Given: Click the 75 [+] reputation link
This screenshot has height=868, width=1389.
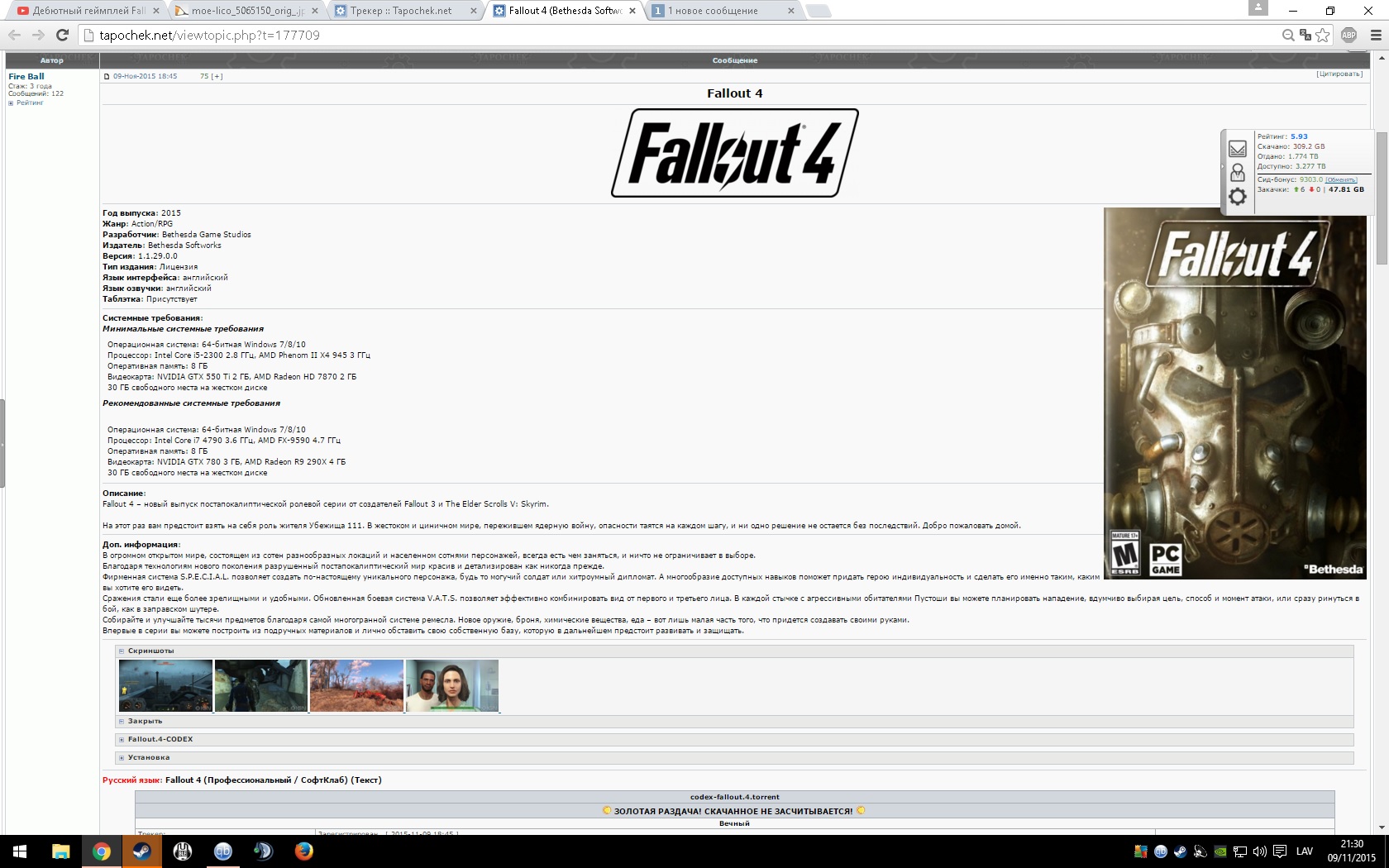Looking at the screenshot, I should pos(211,76).
